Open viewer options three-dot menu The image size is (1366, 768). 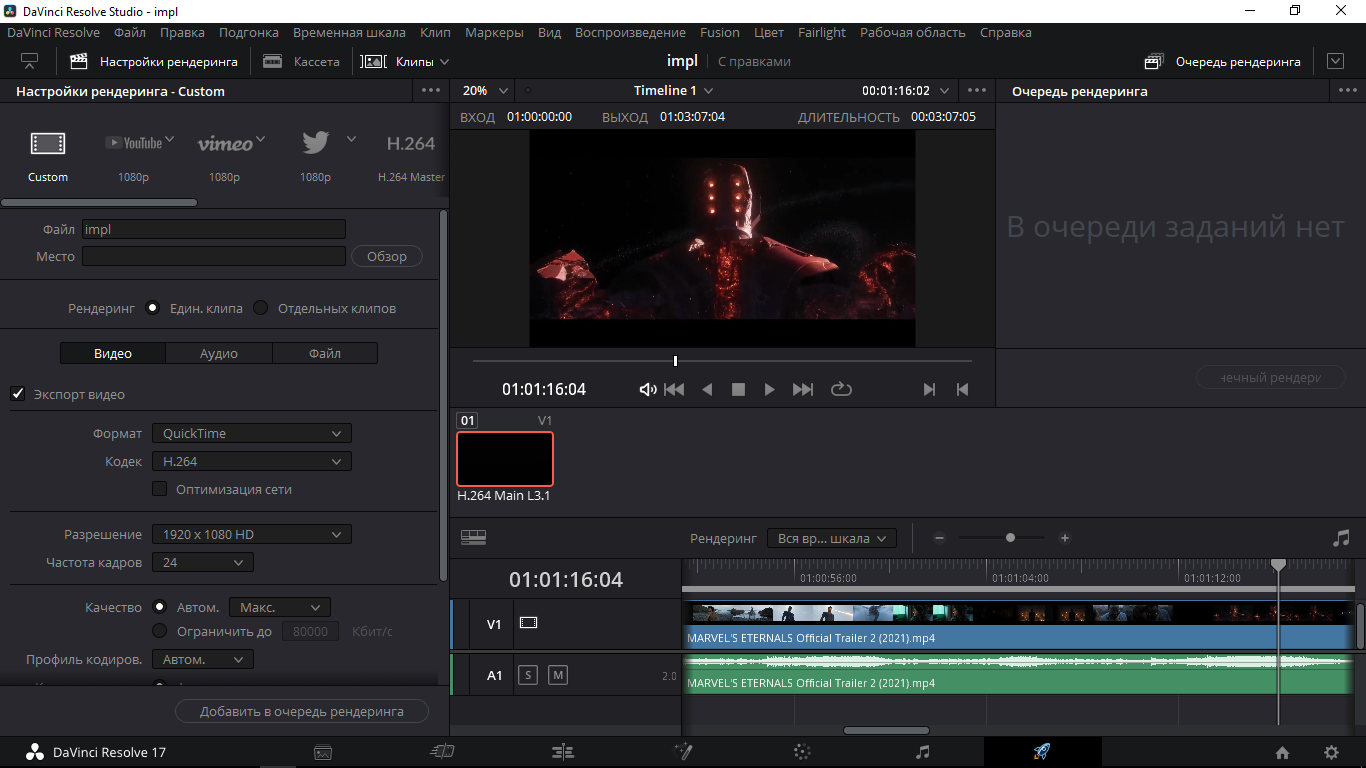pyautogui.click(x=977, y=90)
